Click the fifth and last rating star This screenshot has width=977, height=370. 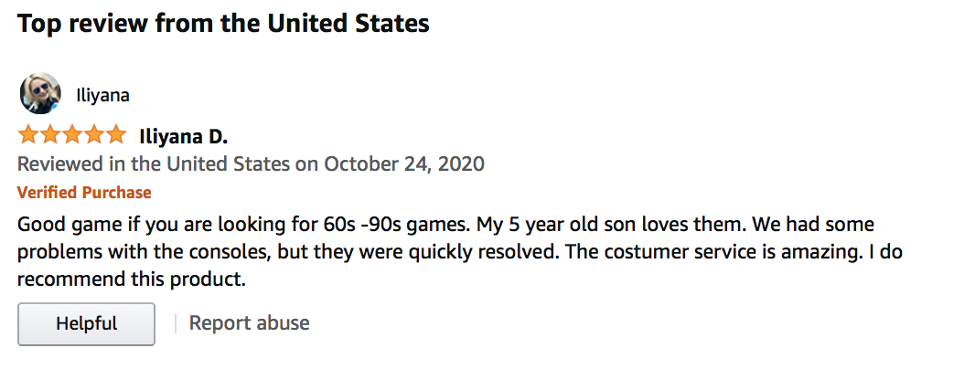(x=115, y=135)
